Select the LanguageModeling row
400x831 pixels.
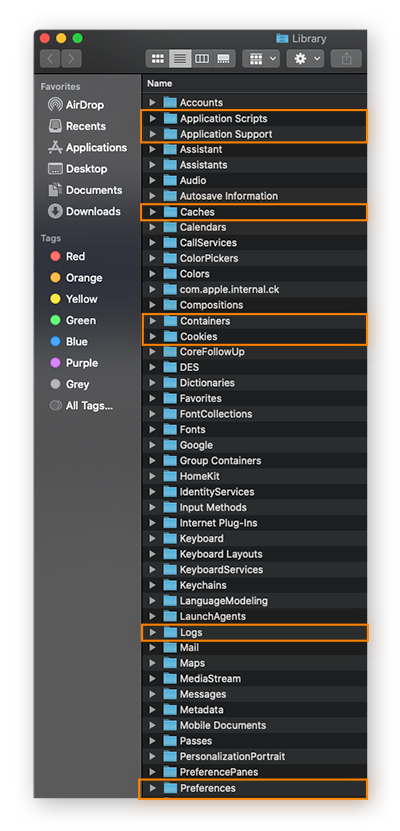pos(254,601)
